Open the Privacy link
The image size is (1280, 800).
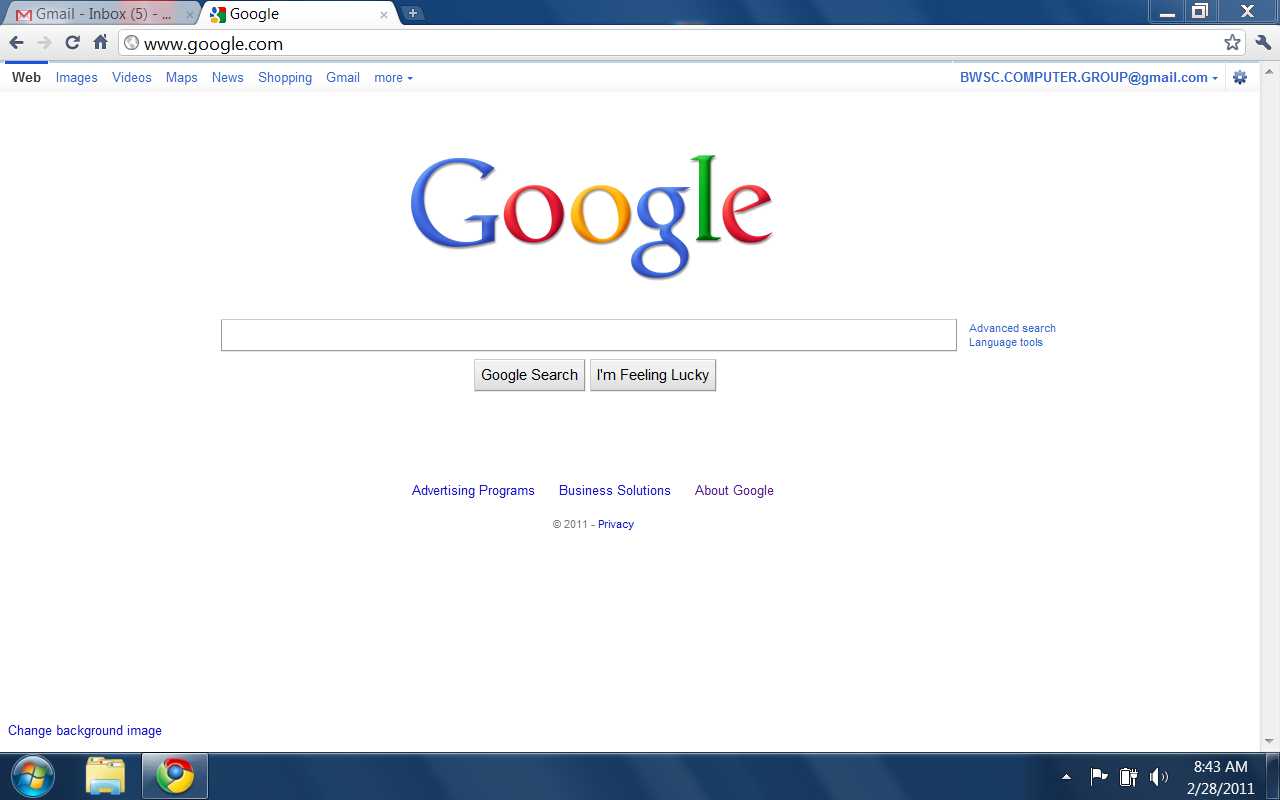tap(616, 524)
